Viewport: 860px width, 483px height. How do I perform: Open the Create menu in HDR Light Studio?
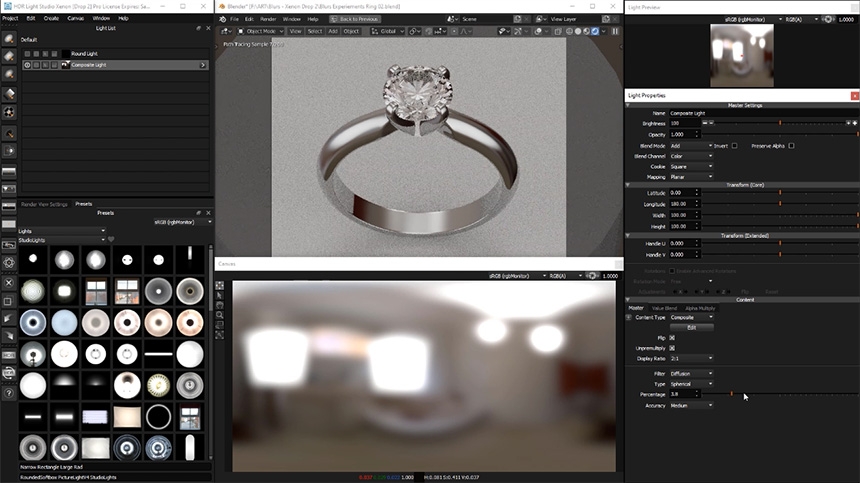(x=51, y=18)
